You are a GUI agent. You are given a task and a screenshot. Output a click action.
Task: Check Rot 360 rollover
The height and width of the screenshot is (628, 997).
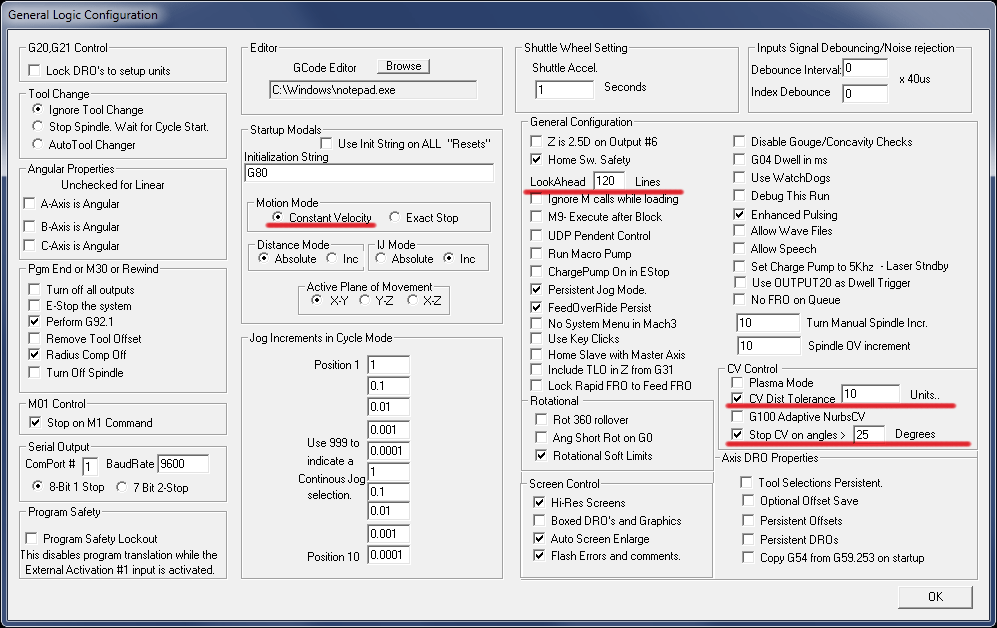pyautogui.click(x=540, y=420)
